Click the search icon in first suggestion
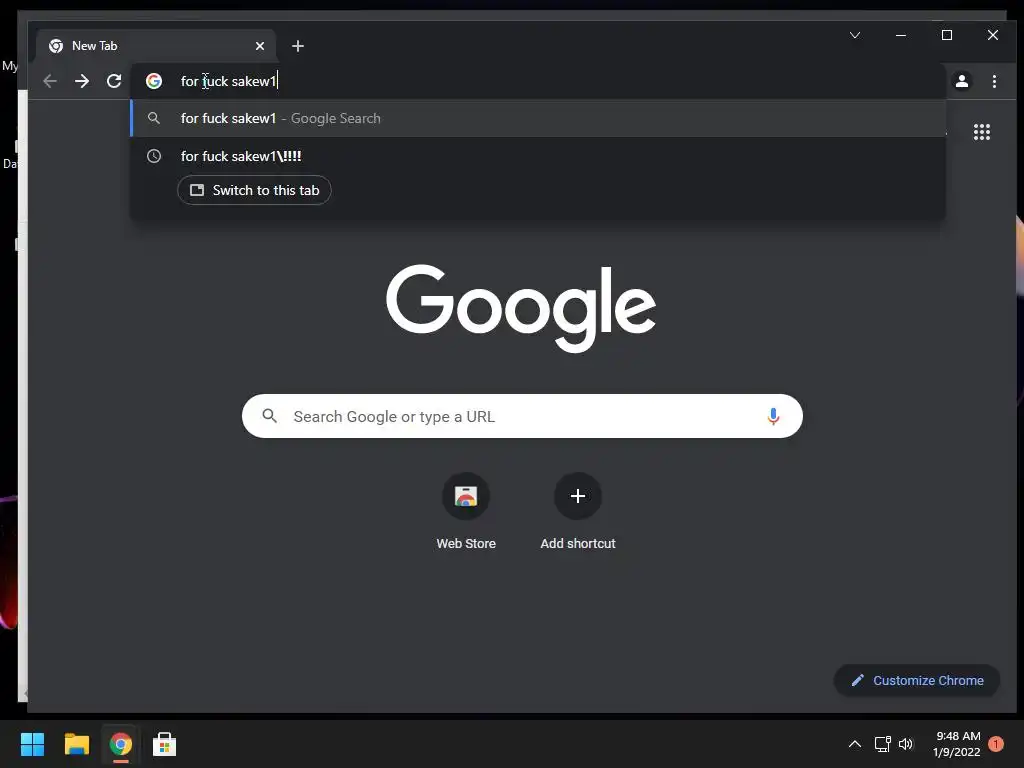1024x768 pixels. (x=154, y=118)
